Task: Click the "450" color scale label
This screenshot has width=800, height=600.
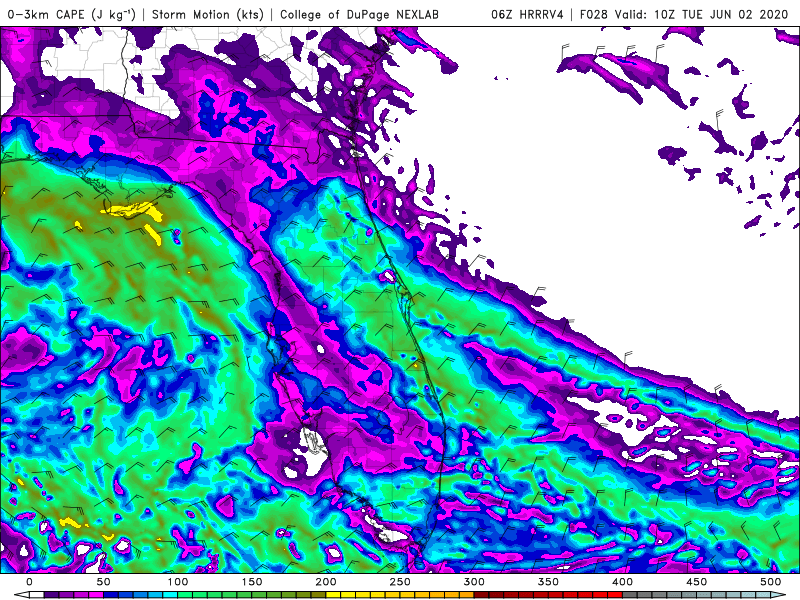Action: pos(696,582)
